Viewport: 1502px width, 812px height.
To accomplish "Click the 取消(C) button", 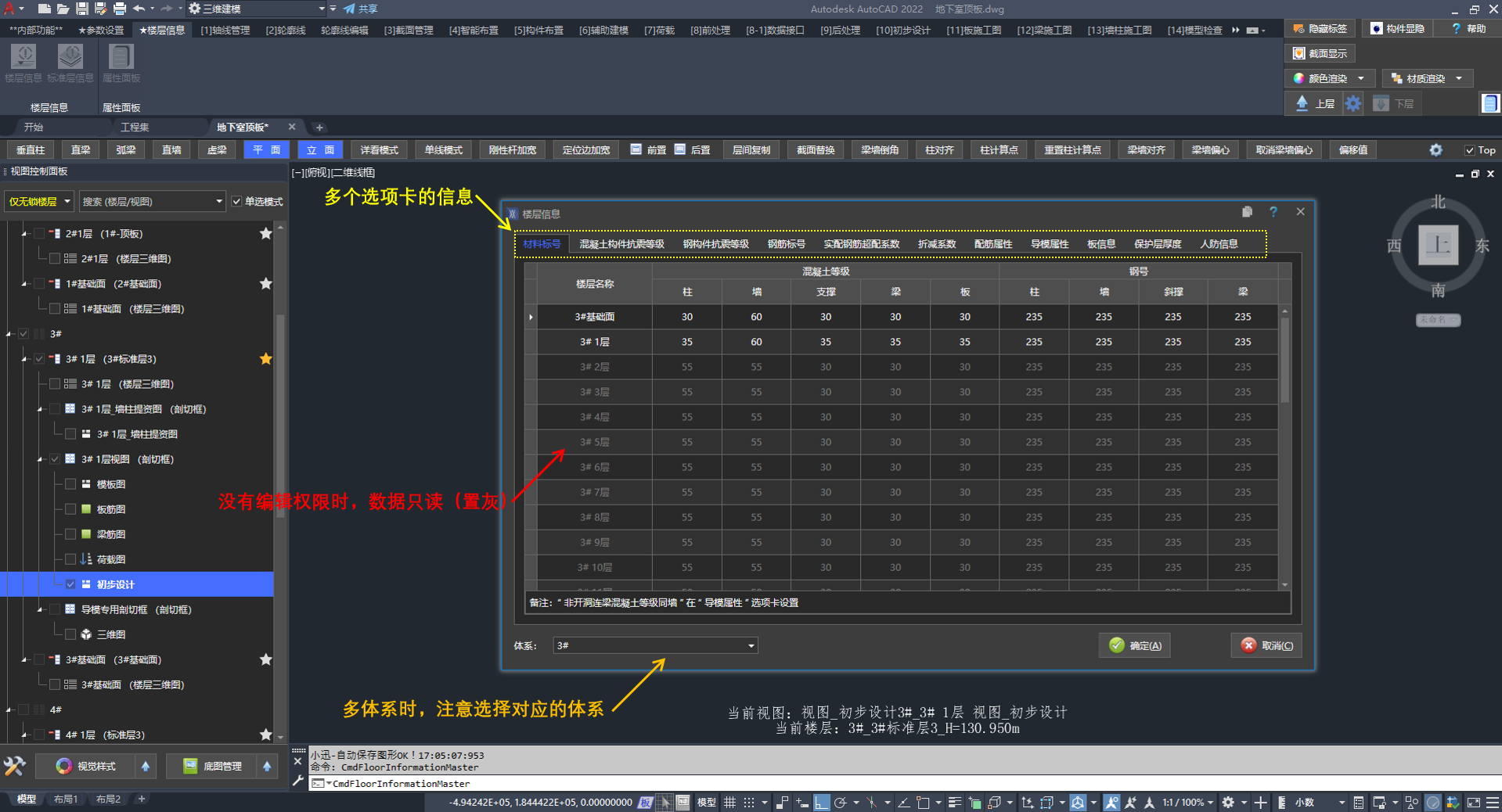I will tap(1266, 645).
